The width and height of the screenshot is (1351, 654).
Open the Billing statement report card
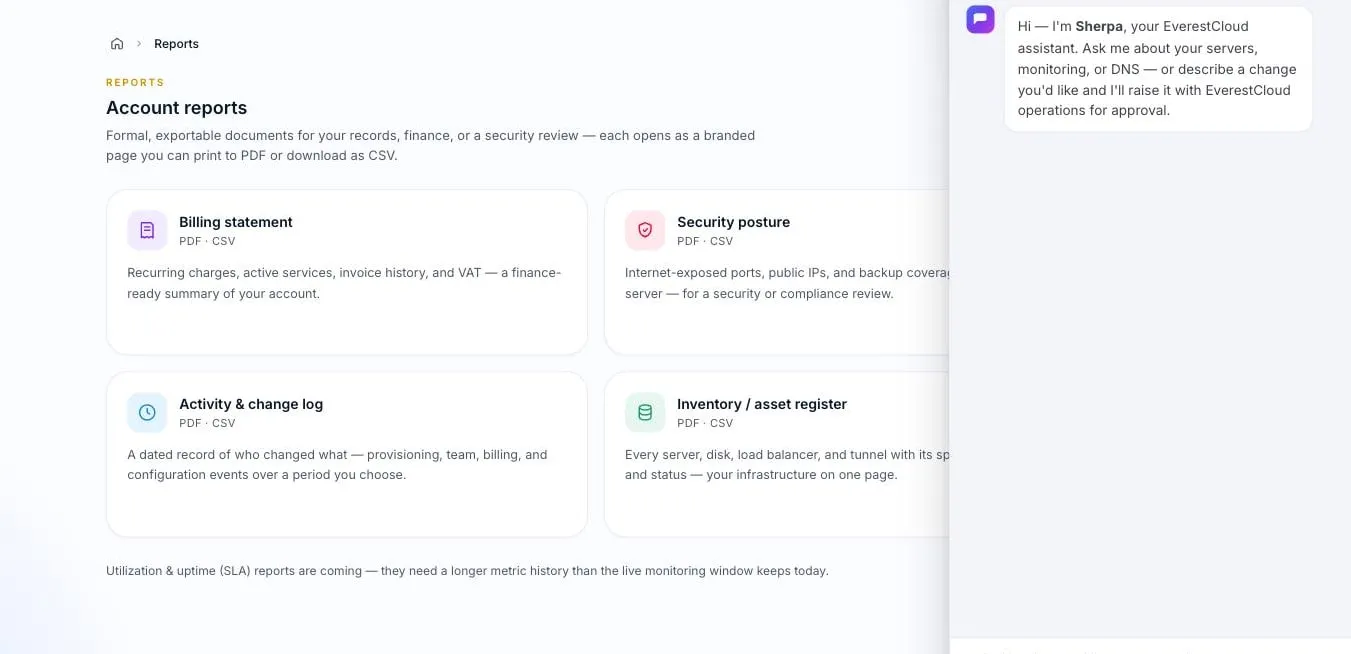(347, 272)
